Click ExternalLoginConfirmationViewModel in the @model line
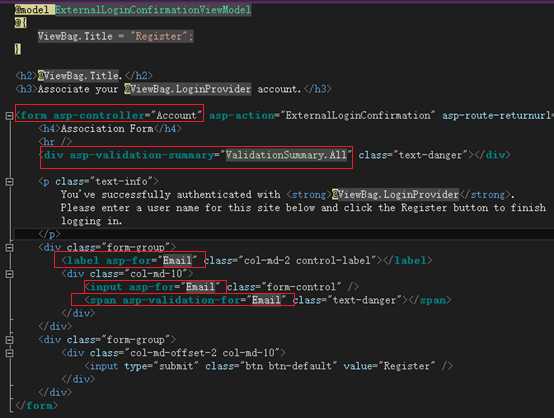 [153, 10]
